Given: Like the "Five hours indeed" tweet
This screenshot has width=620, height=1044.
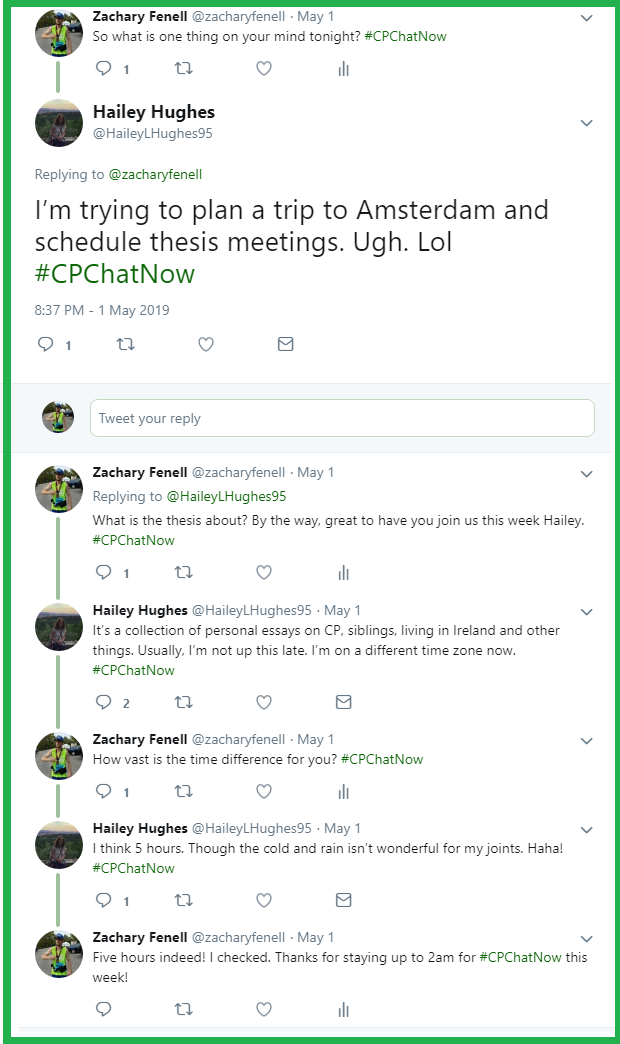Looking at the screenshot, I should coord(263,1010).
